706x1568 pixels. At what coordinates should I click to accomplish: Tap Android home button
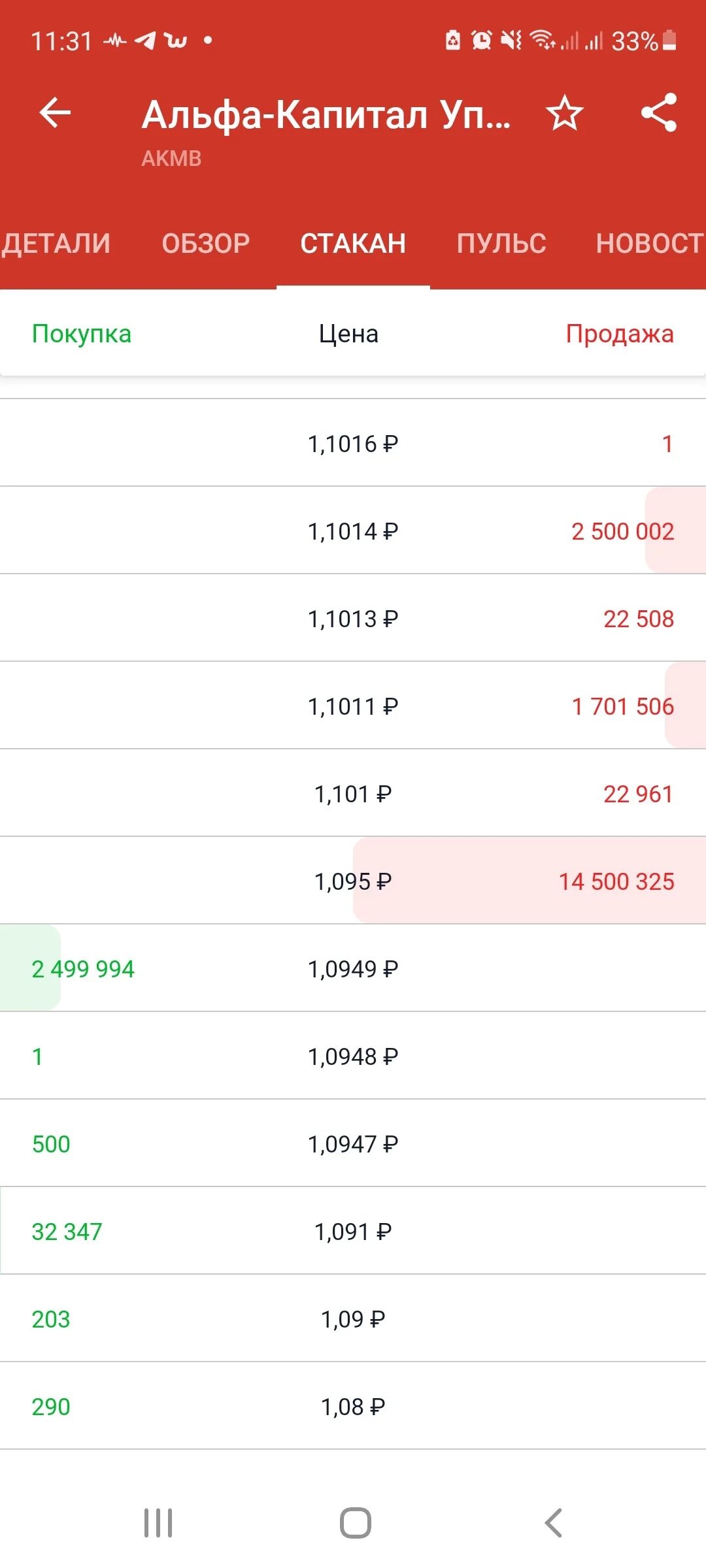[355, 1523]
